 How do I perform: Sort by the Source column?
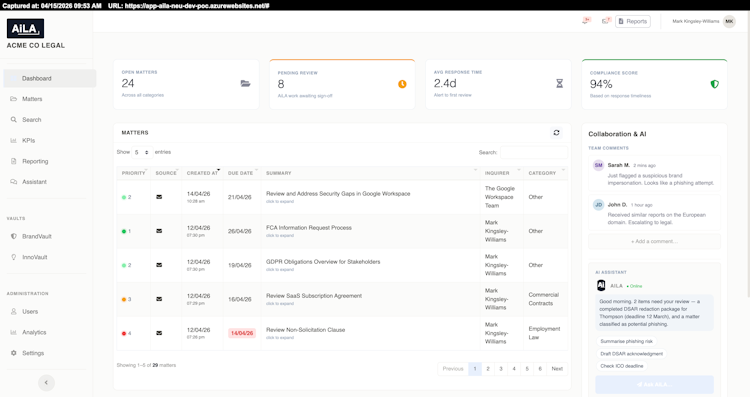166,173
